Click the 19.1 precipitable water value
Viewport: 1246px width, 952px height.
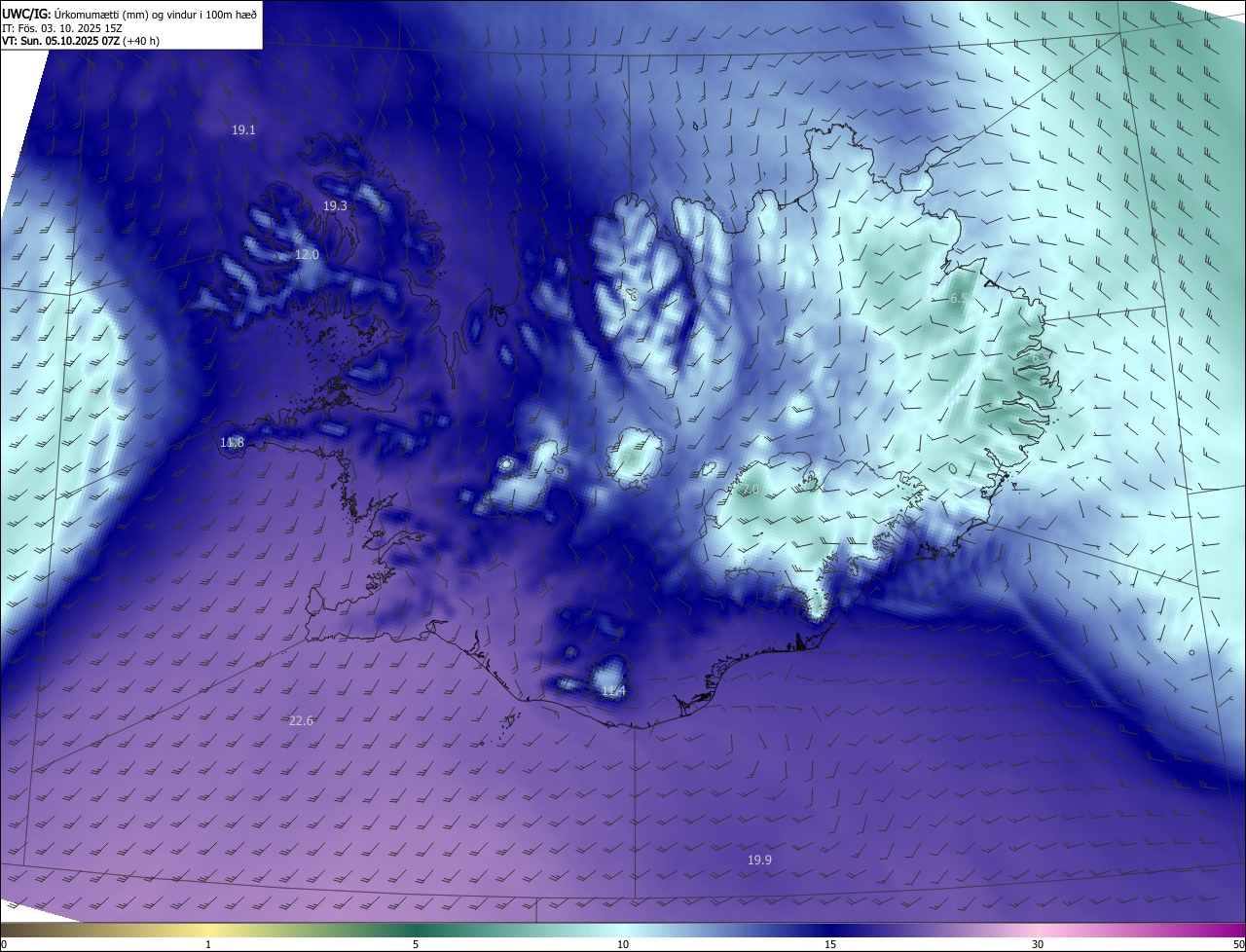pos(243,129)
